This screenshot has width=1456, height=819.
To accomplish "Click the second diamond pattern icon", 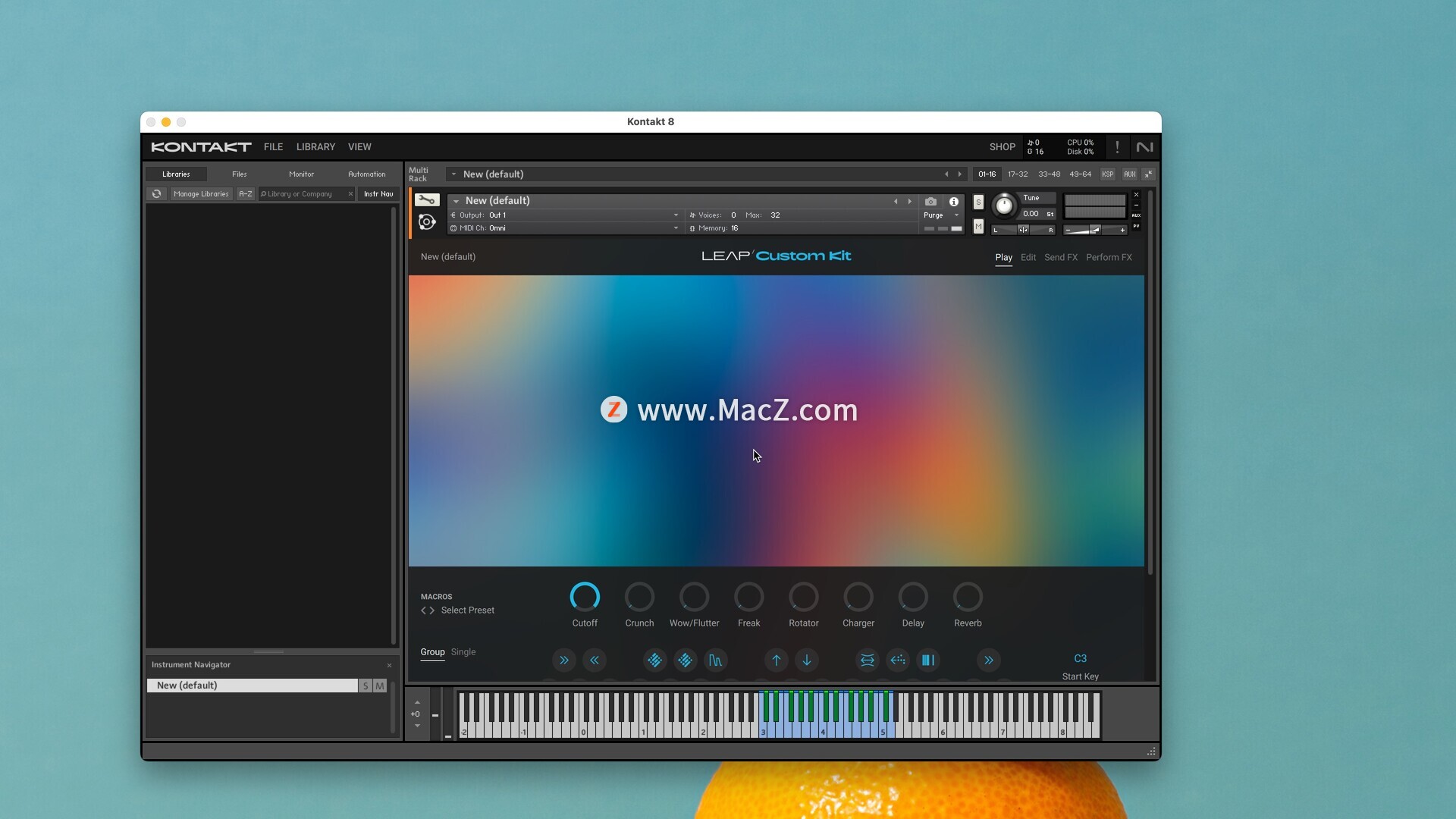I will [x=686, y=661].
